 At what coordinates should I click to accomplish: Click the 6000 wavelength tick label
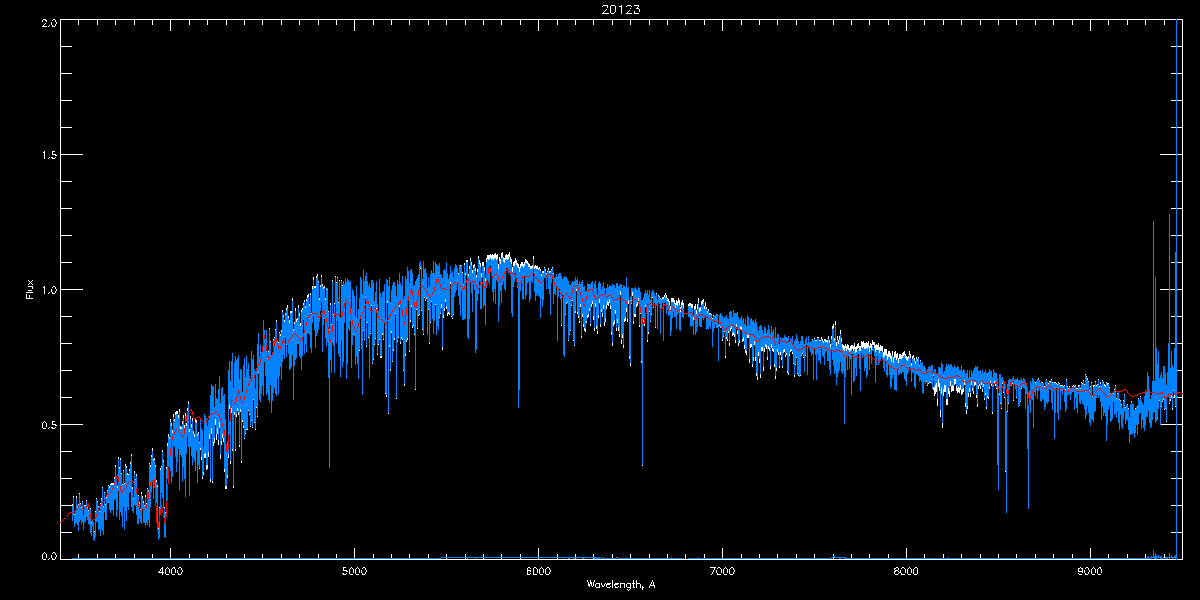pos(539,571)
